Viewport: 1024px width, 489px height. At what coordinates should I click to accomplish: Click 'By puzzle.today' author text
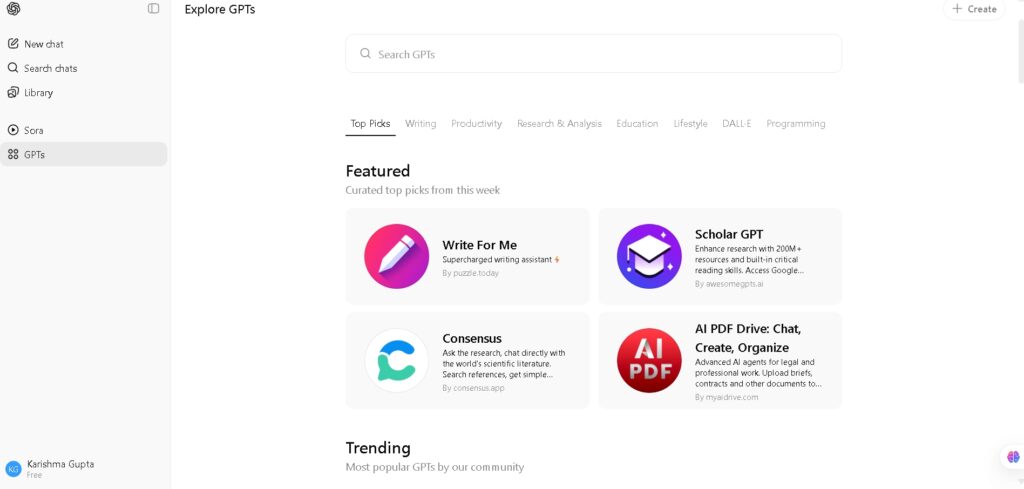[x=470, y=273]
